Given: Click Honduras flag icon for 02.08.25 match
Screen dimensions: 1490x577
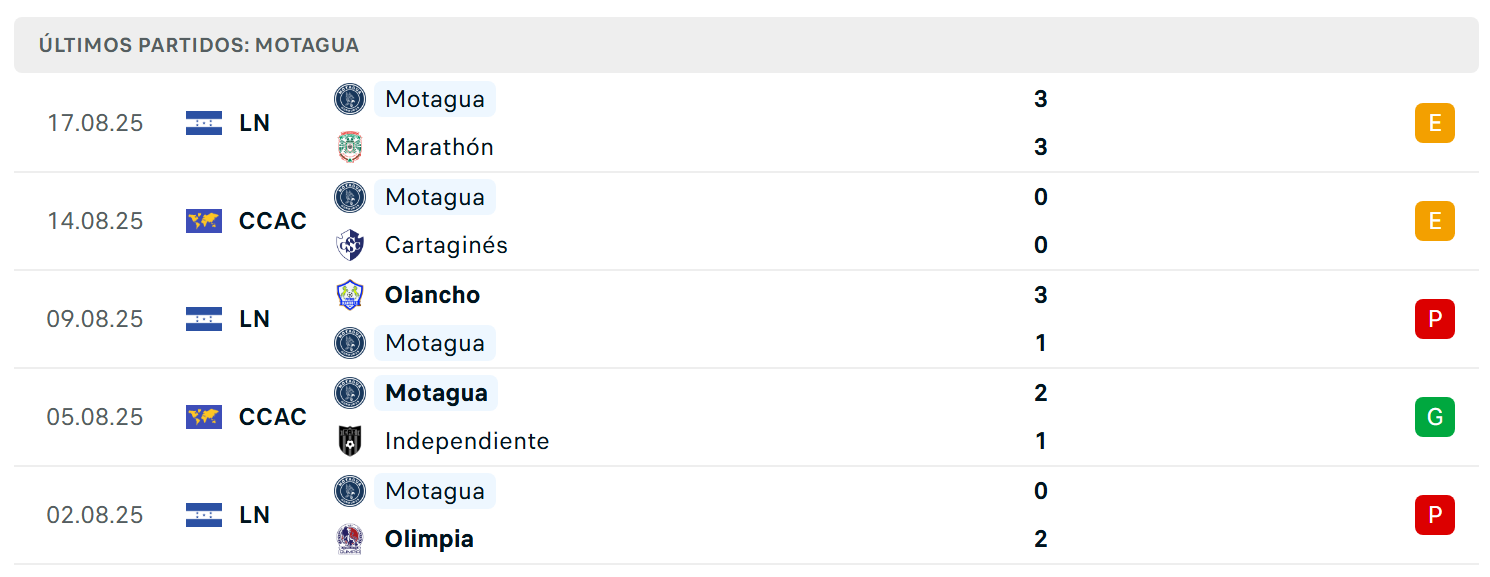Looking at the screenshot, I should point(204,515).
